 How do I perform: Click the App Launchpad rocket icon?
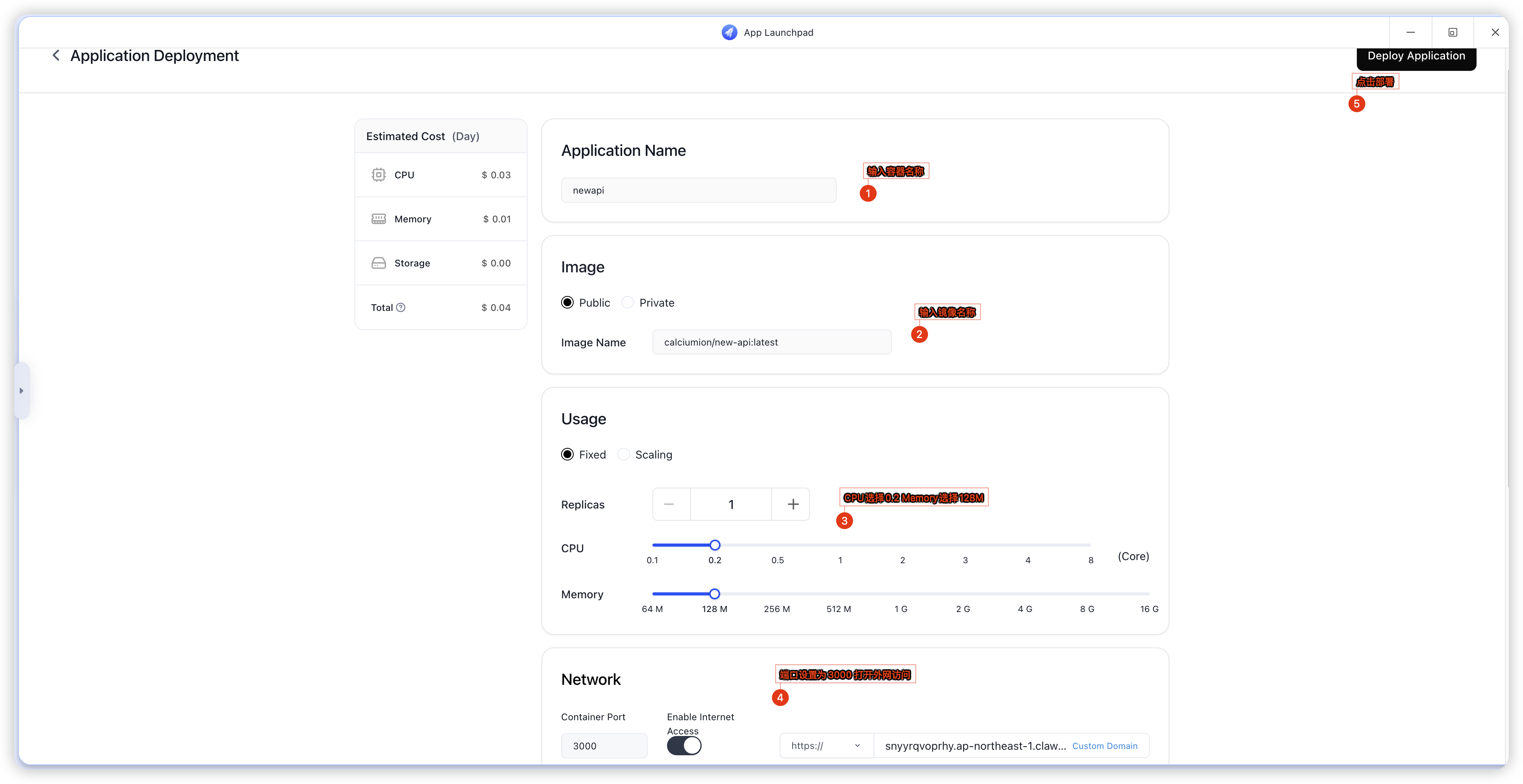(729, 33)
